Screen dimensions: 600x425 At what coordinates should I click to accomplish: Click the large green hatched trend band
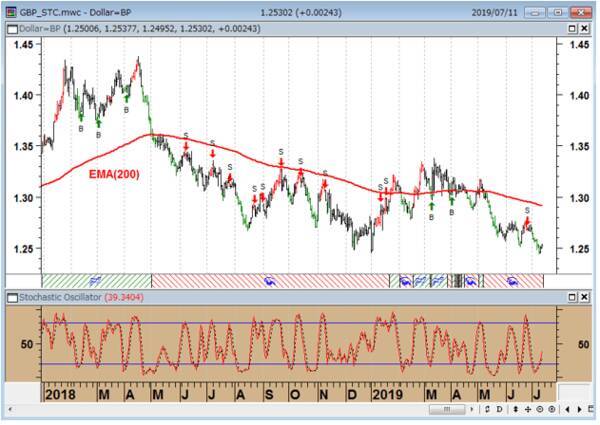(x=95, y=280)
